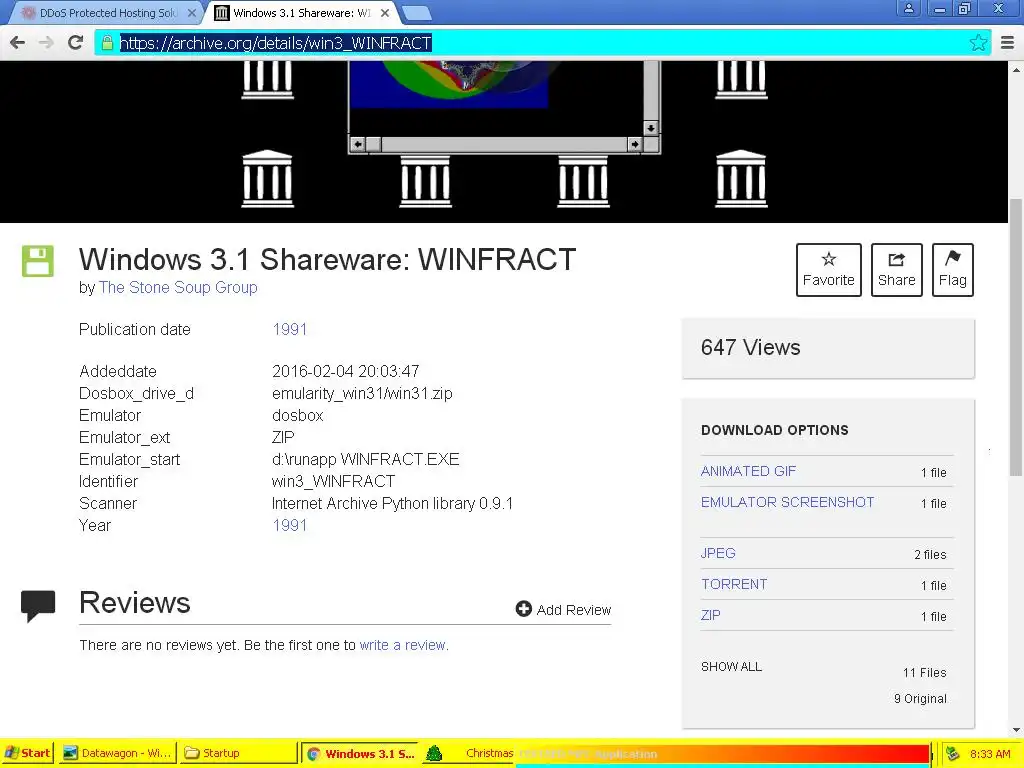Click the 8:33 AM taskbar clock

[x=990, y=754]
